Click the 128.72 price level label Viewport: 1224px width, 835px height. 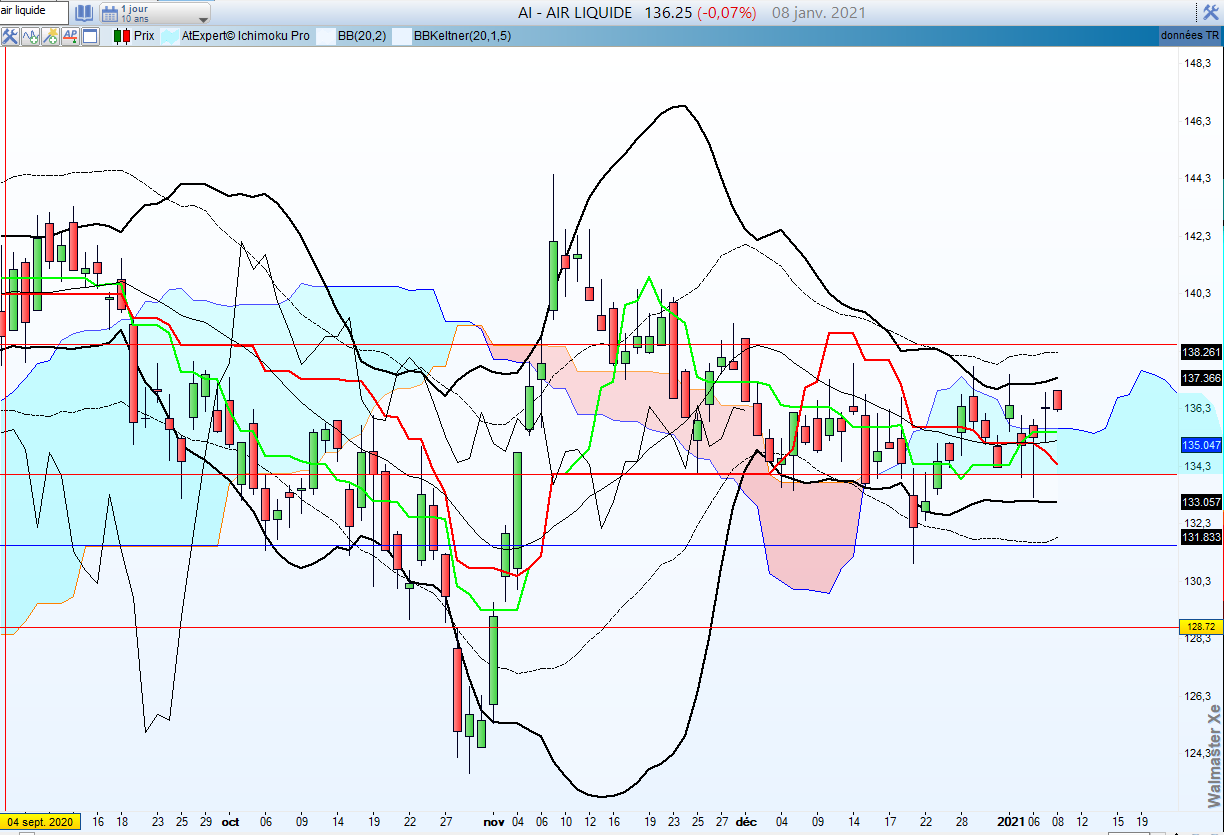[1201, 626]
